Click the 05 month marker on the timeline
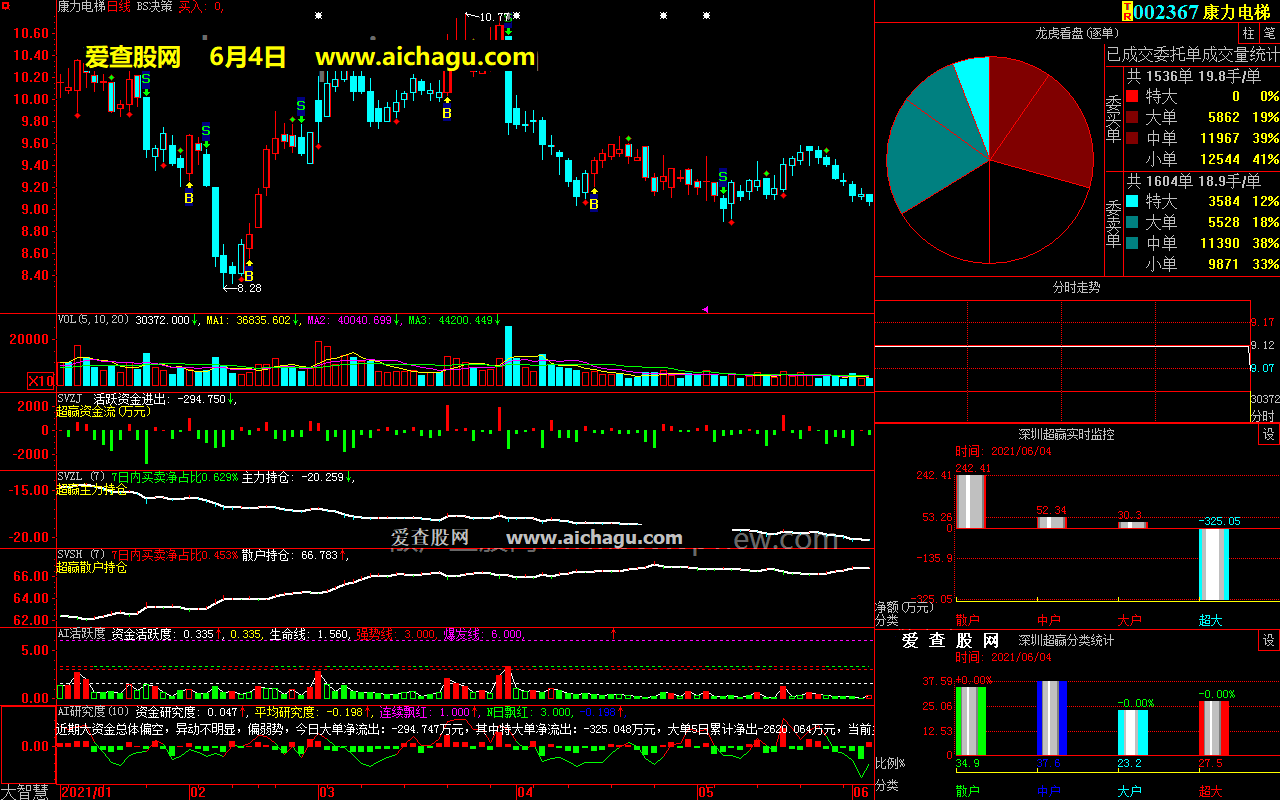 (x=706, y=792)
